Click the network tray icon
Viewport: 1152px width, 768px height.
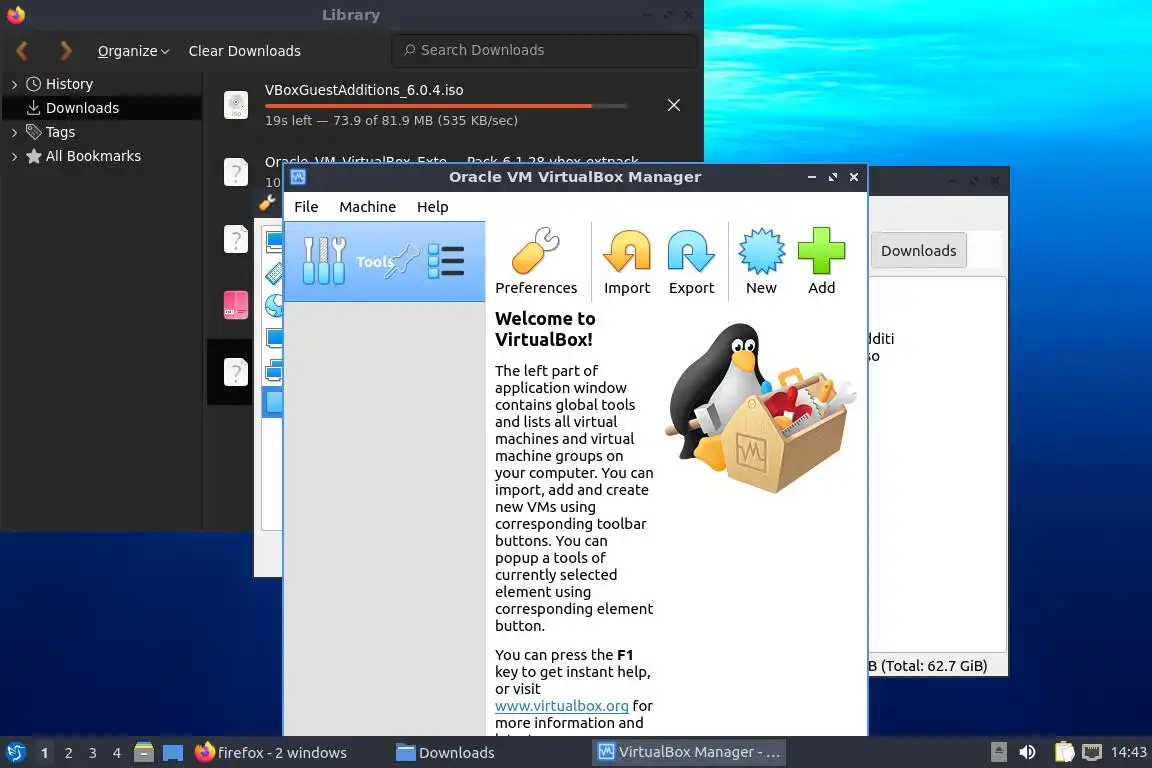1092,752
